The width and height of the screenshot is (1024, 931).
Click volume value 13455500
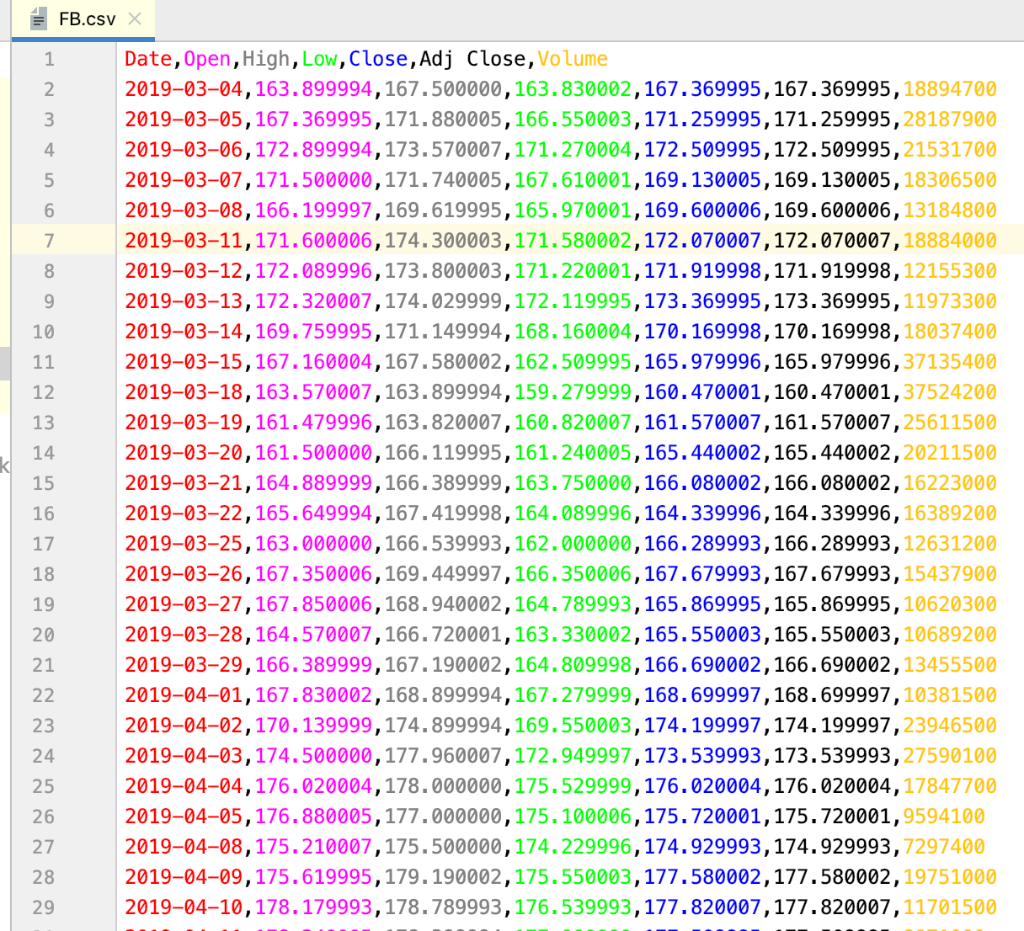[950, 665]
